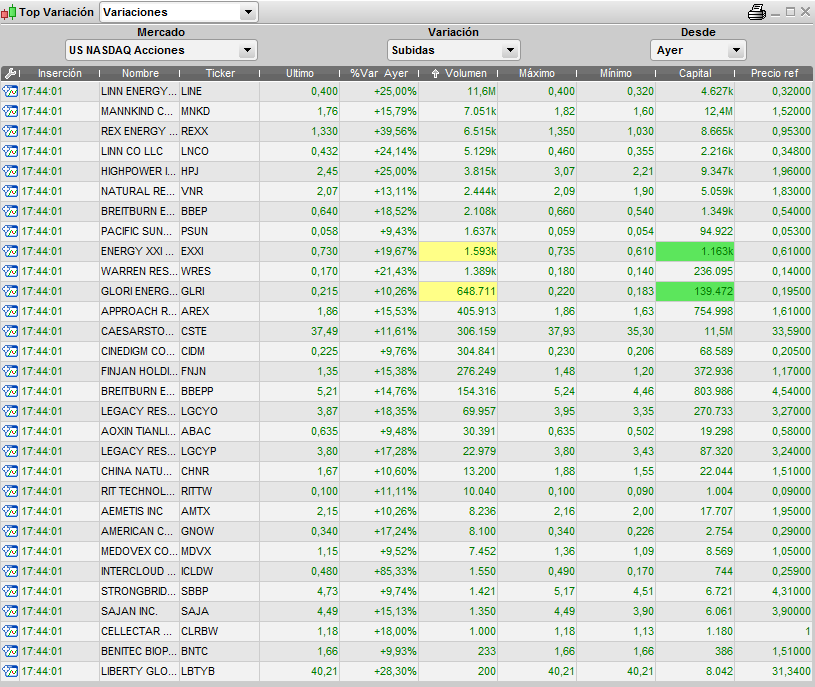
Task: Sort by Volumen column header
Action: (458, 73)
